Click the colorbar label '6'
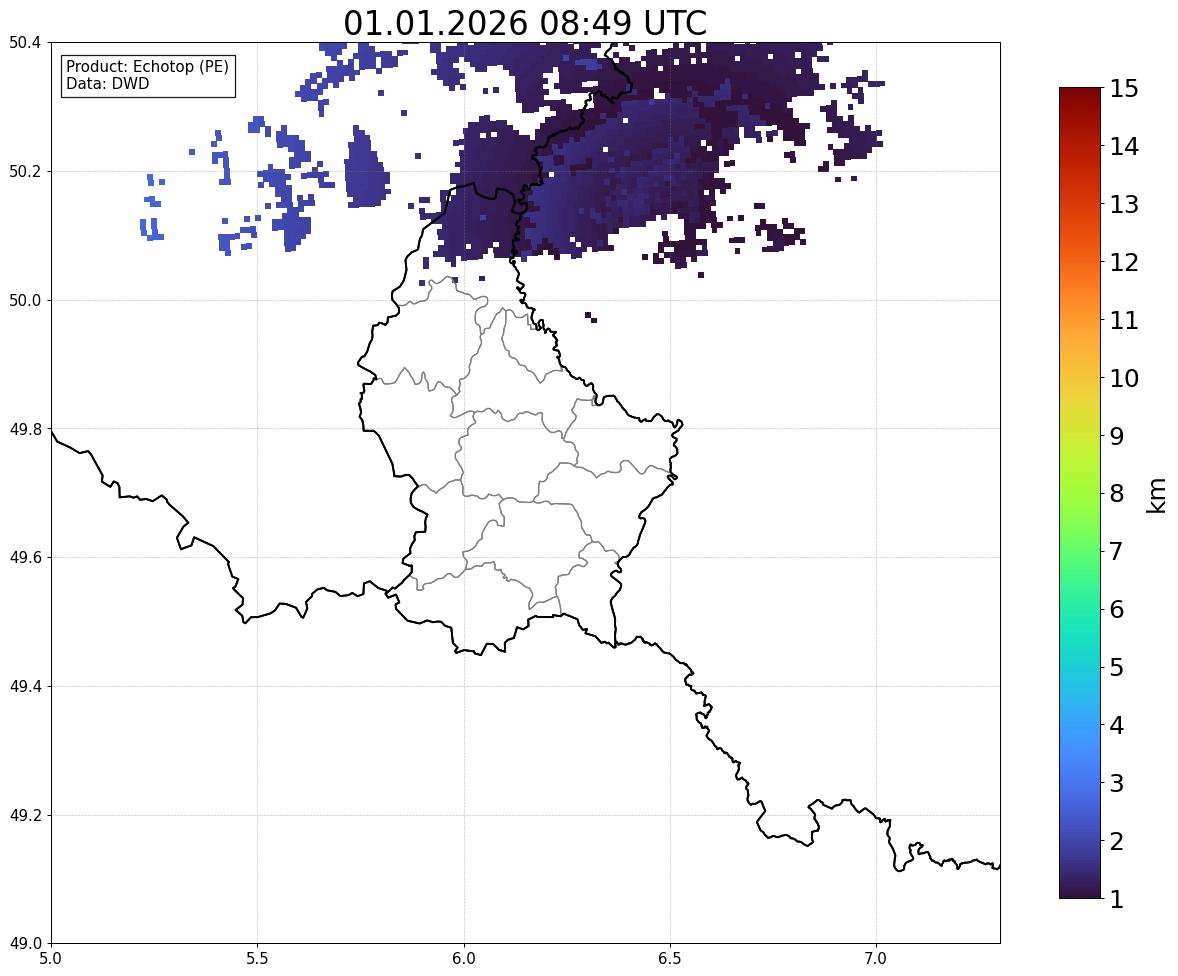Screen dimensions: 1178x976 (x=1117, y=609)
